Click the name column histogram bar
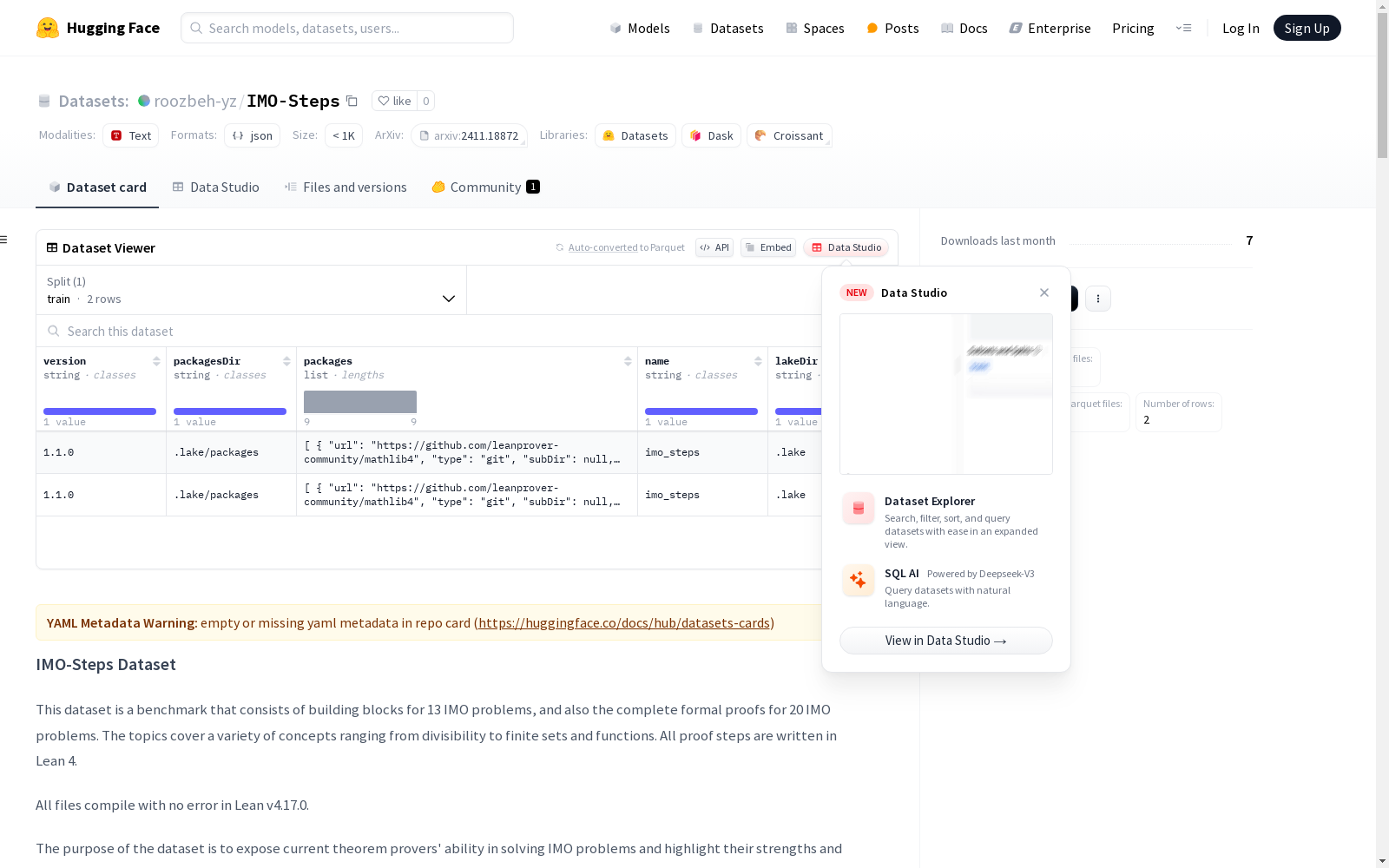The width and height of the screenshot is (1389, 868). (701, 411)
